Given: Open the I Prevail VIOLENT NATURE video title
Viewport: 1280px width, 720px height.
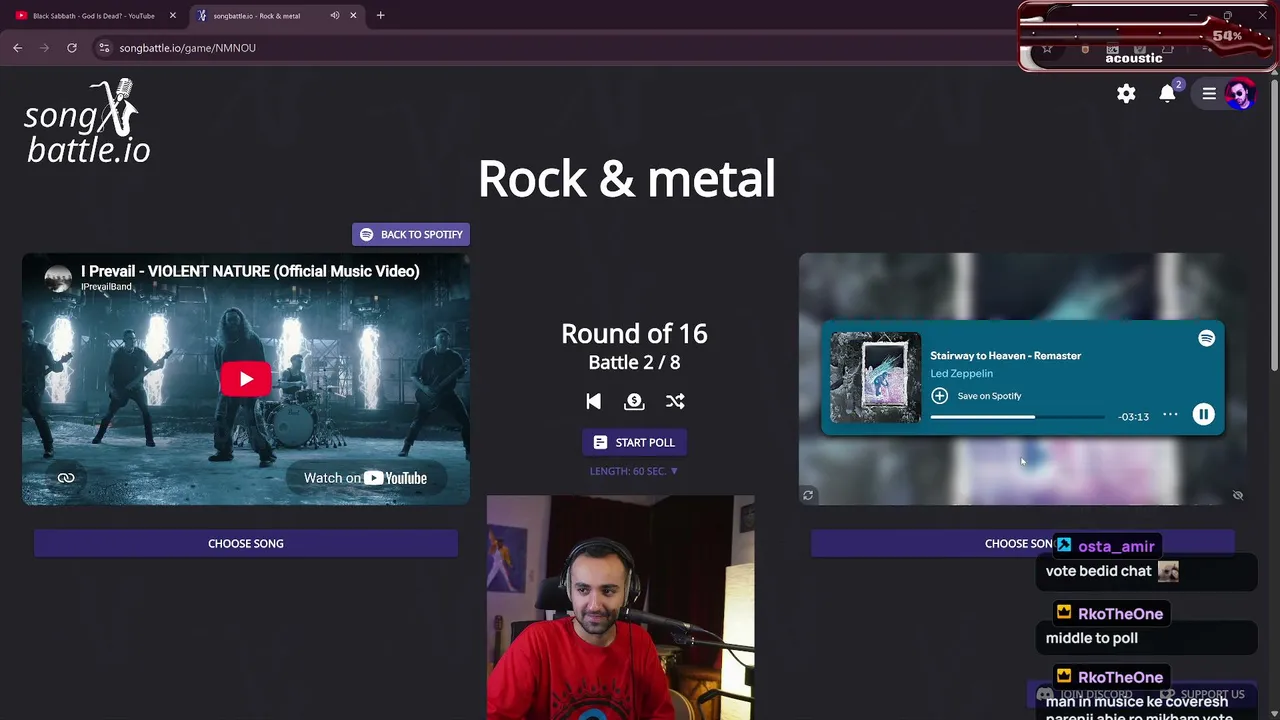Looking at the screenshot, I should point(250,271).
